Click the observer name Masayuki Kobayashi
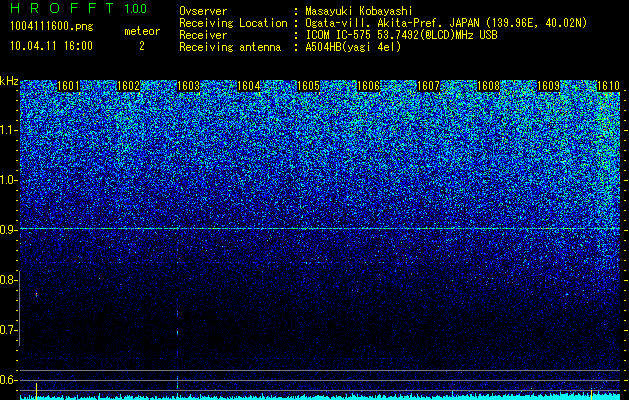The width and height of the screenshot is (629, 400). pos(359,12)
